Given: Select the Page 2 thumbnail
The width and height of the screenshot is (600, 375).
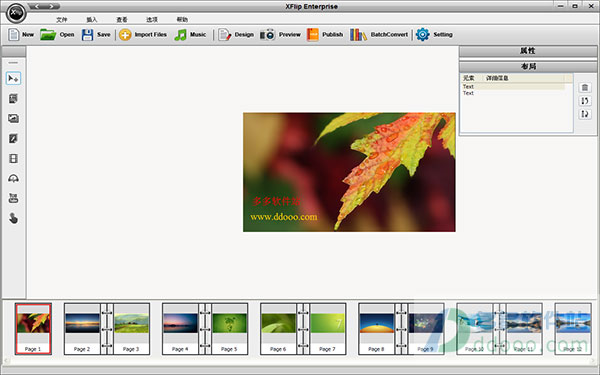Looking at the screenshot, I should coord(82,329).
